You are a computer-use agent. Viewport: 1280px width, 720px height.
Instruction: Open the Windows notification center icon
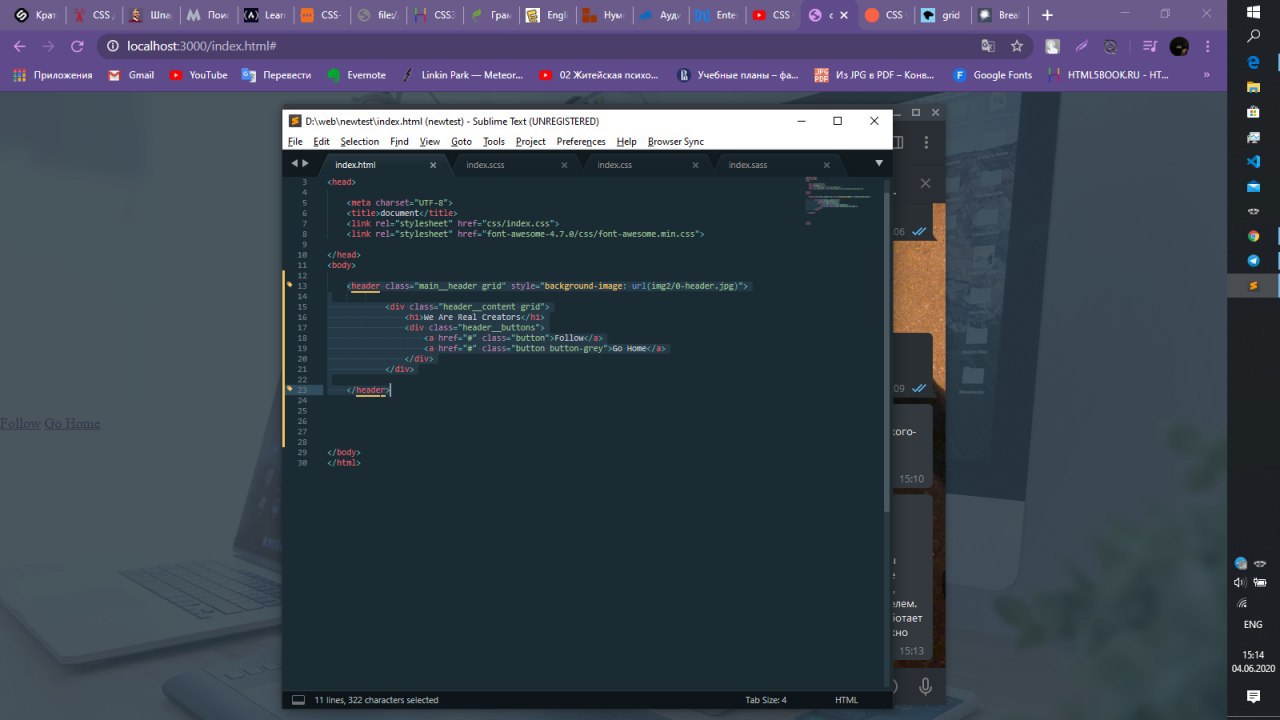pyautogui.click(x=1253, y=696)
